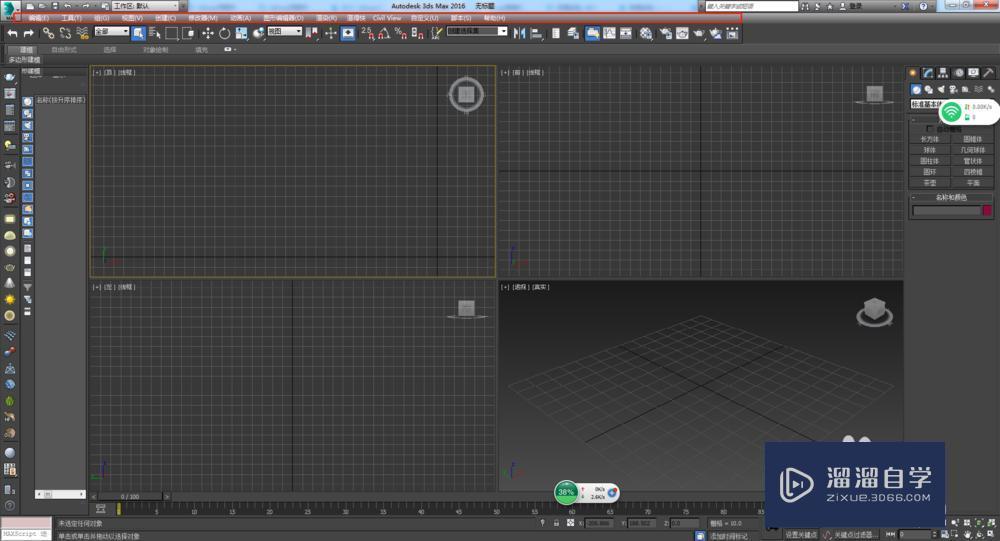
Task: Open the Views menu
Action: [132, 18]
